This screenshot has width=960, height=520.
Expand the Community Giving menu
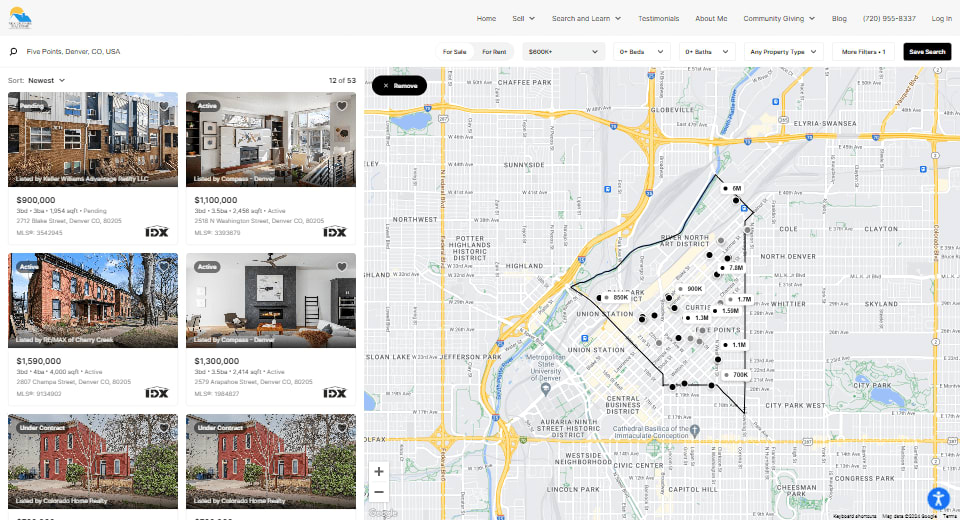pyautogui.click(x=779, y=18)
